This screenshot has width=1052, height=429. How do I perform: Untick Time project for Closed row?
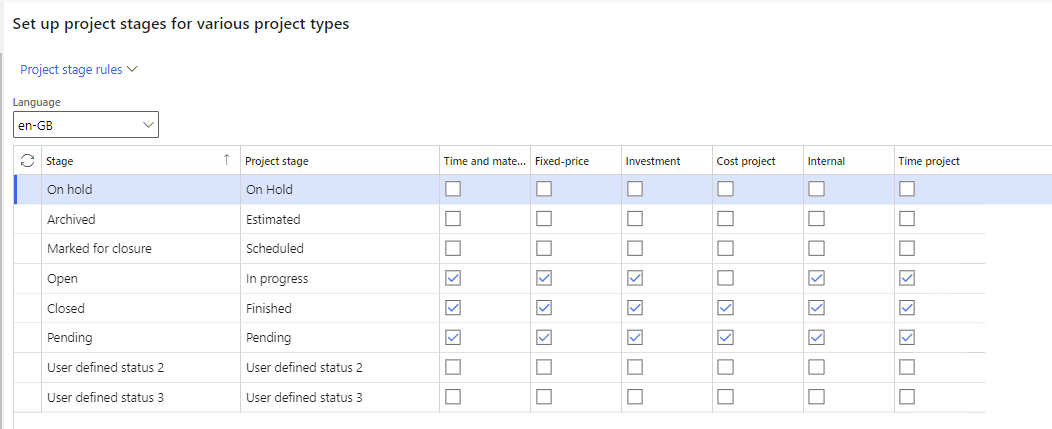[907, 308]
